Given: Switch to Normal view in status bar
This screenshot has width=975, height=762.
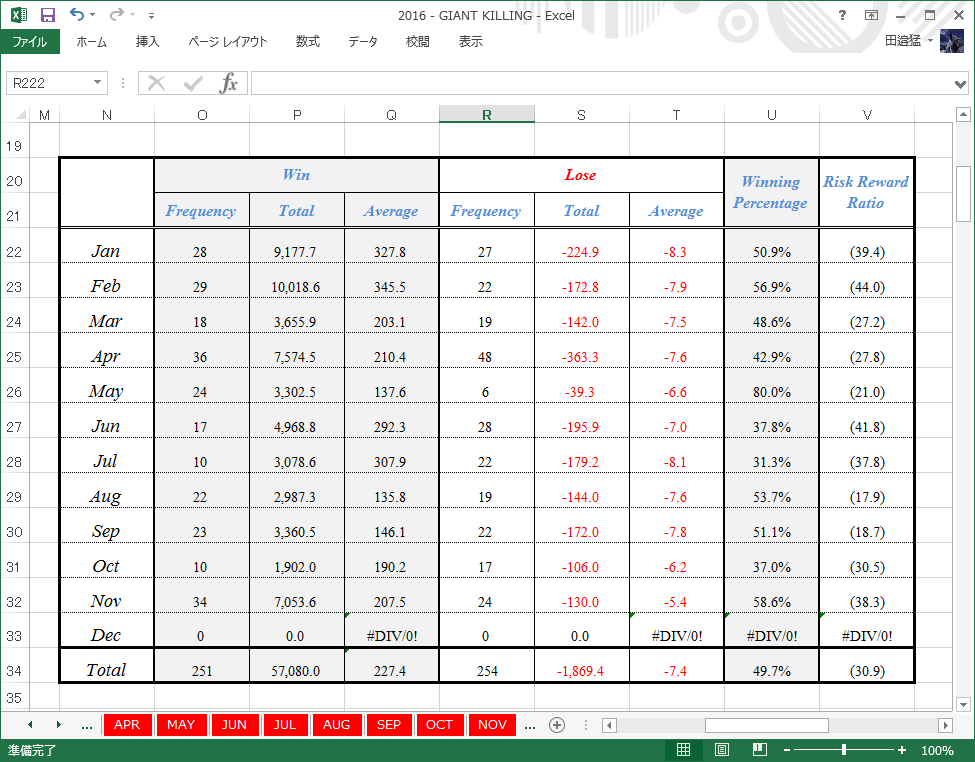Looking at the screenshot, I should coord(683,750).
